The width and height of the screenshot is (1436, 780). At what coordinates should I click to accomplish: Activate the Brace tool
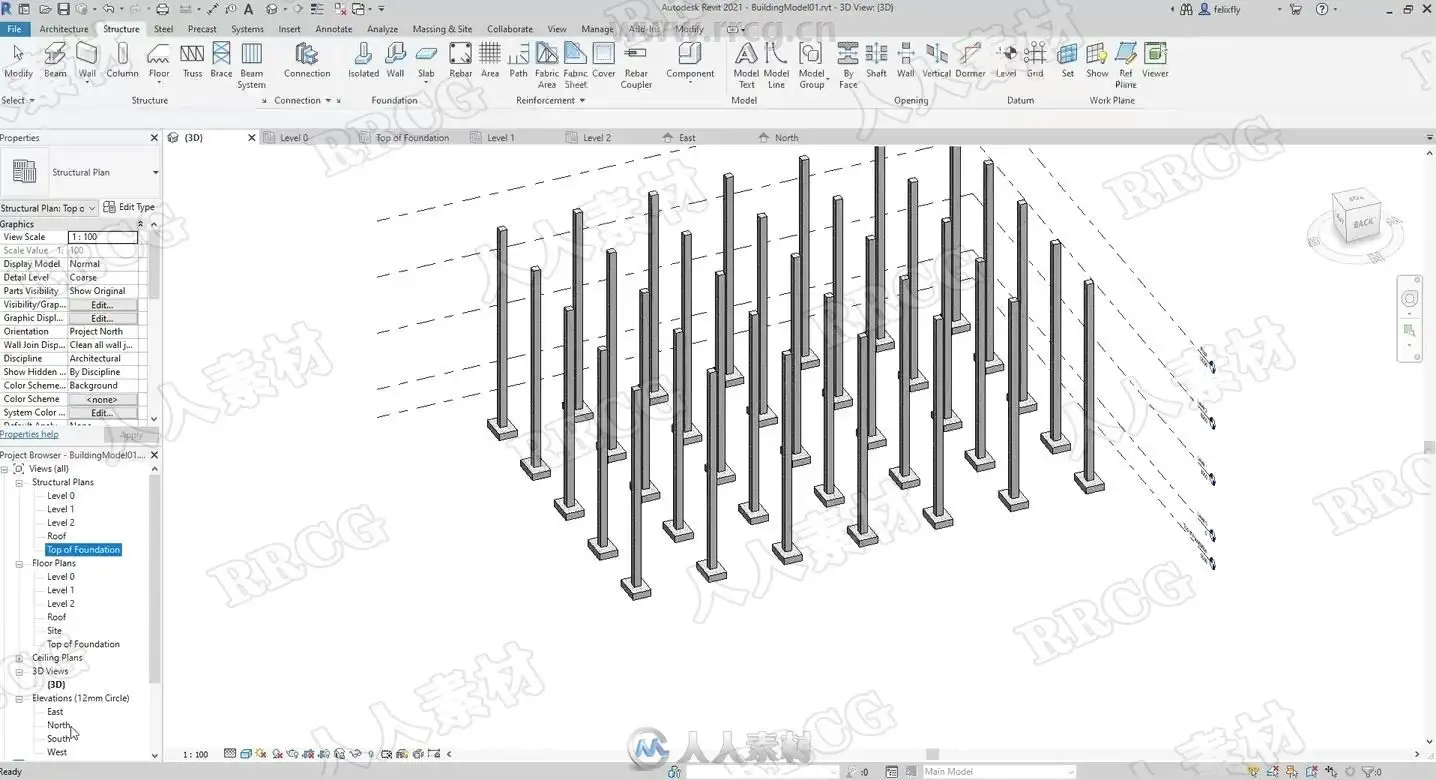221,60
